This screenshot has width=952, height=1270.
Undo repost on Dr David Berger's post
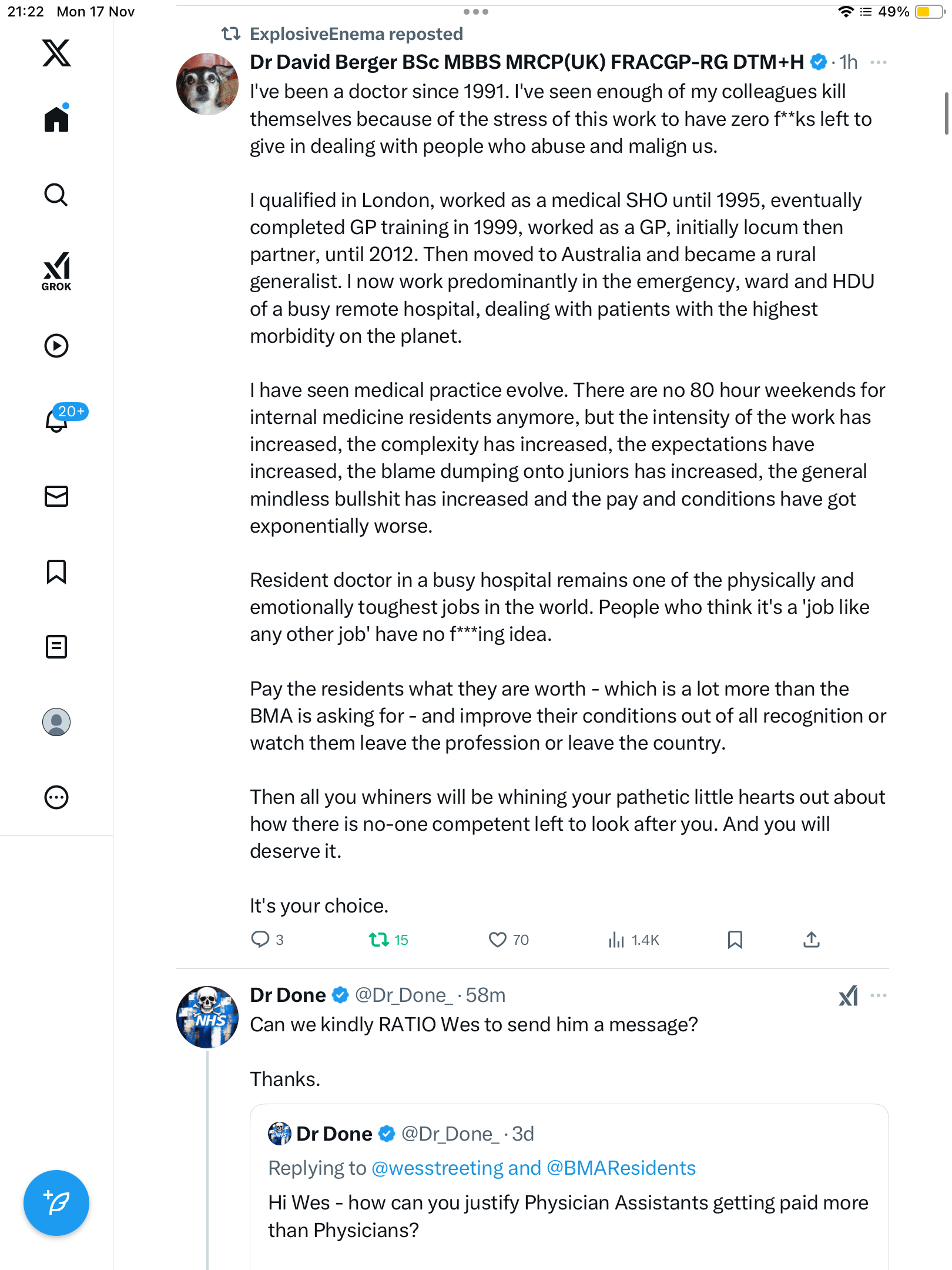379,940
